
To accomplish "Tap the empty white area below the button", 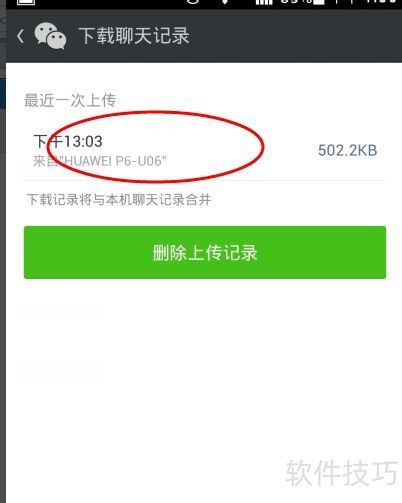I will pyautogui.click(x=204, y=367).
